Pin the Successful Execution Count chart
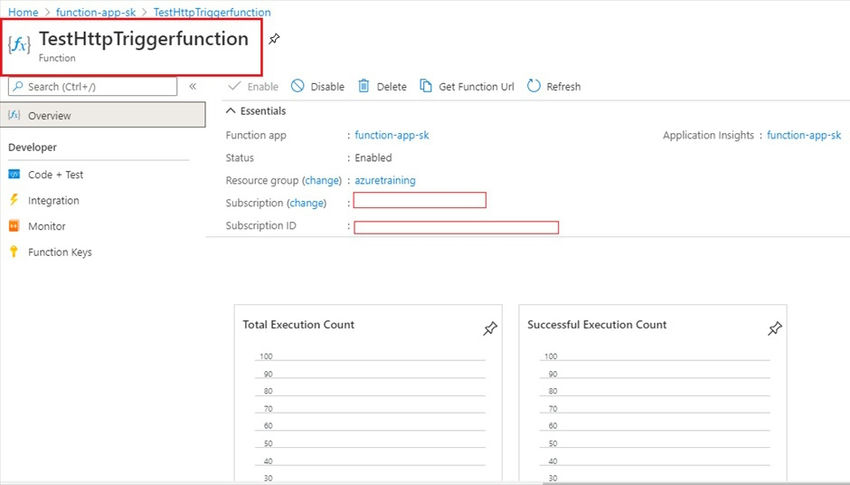Viewport: 850px width, 485px height. (x=775, y=328)
